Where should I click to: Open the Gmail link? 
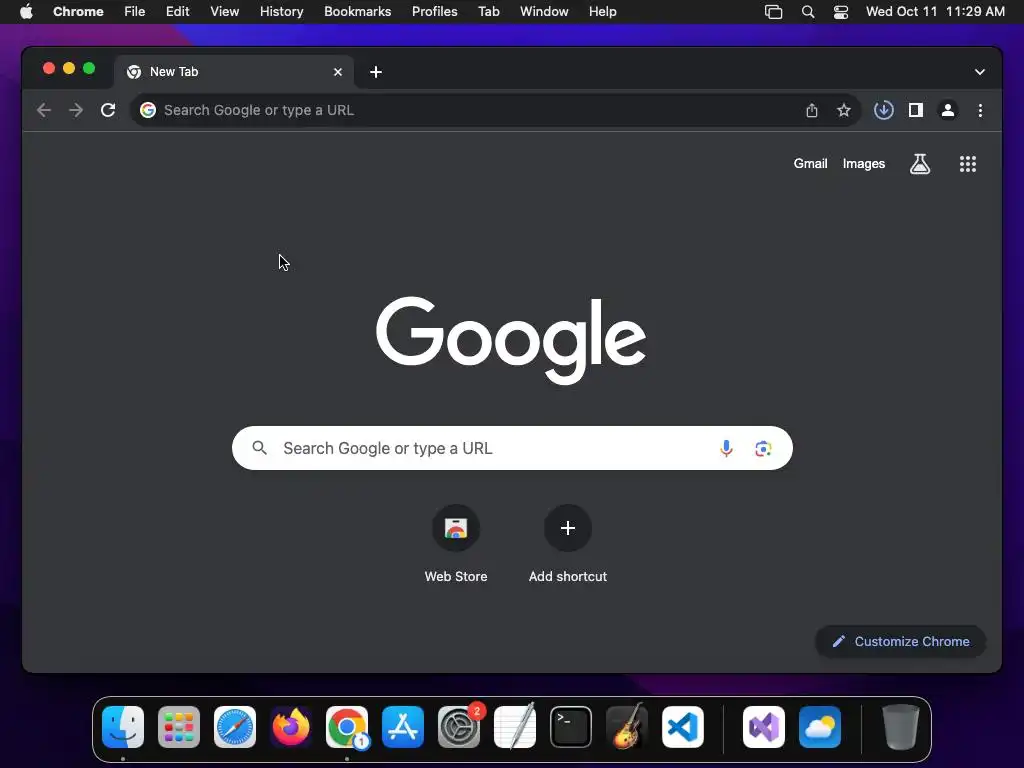tap(810, 164)
